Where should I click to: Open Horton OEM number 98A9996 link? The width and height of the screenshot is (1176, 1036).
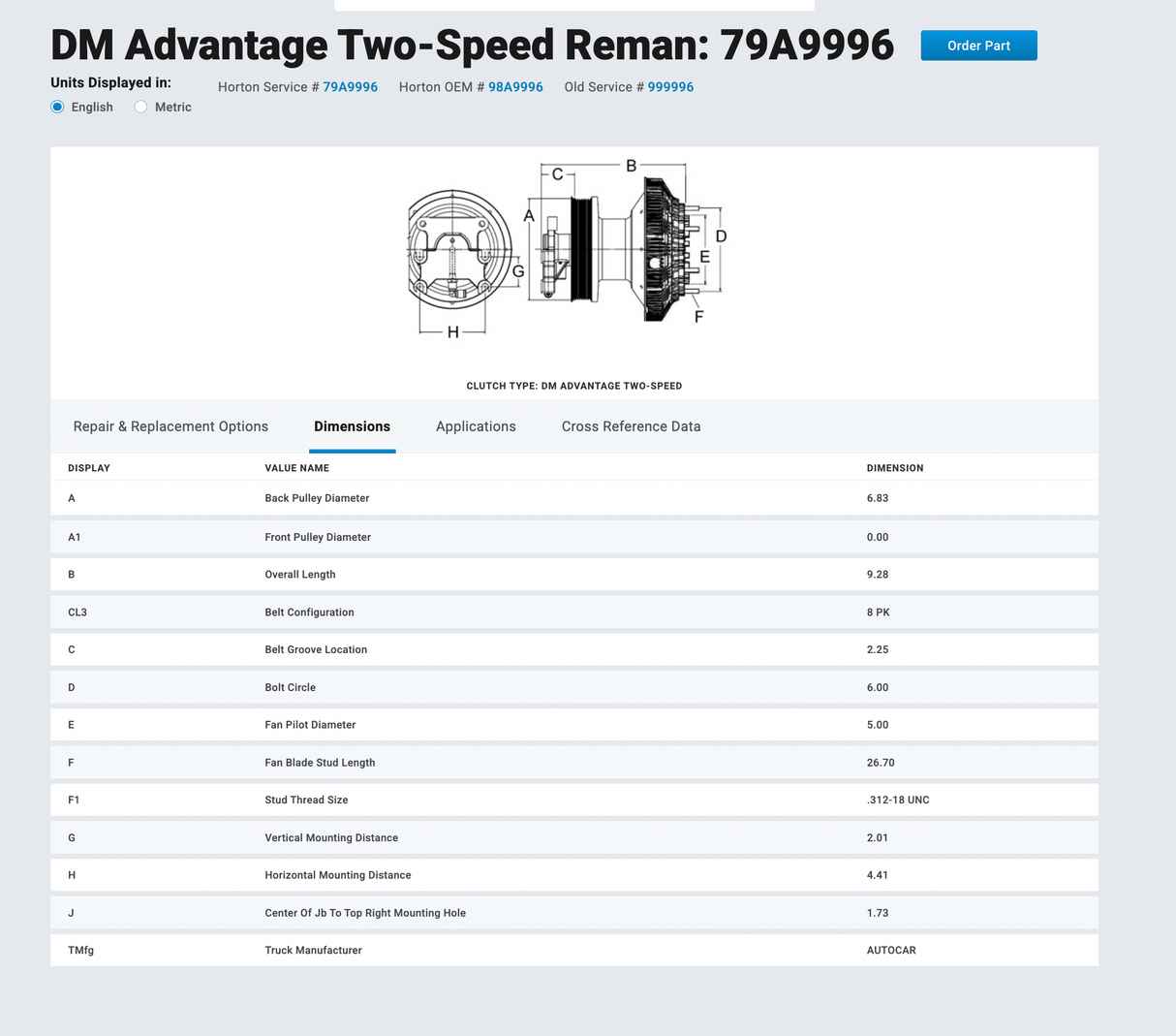pyautogui.click(x=515, y=87)
